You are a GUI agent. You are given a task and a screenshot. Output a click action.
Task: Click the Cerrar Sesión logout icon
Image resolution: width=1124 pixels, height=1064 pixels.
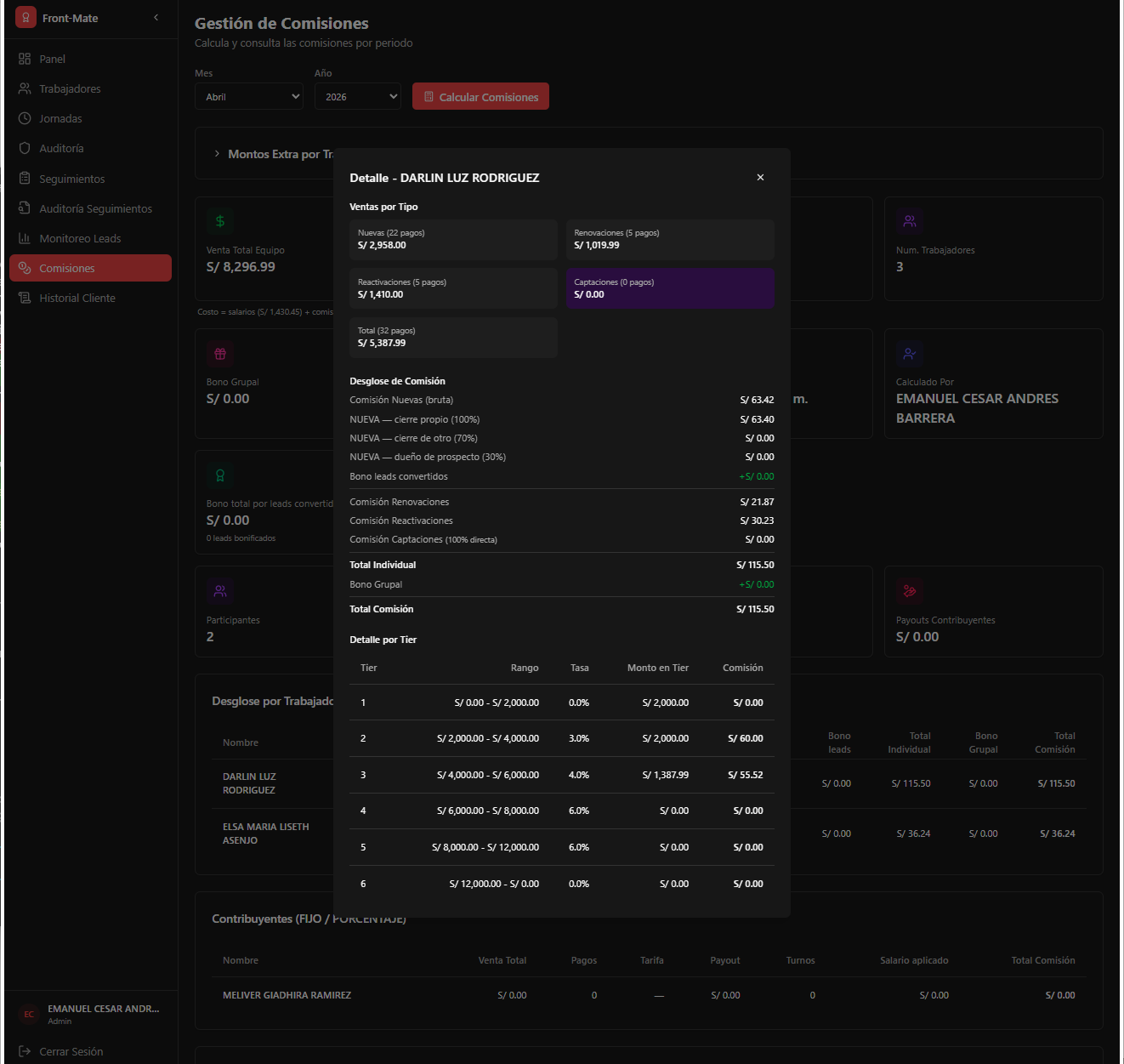tap(25, 1051)
